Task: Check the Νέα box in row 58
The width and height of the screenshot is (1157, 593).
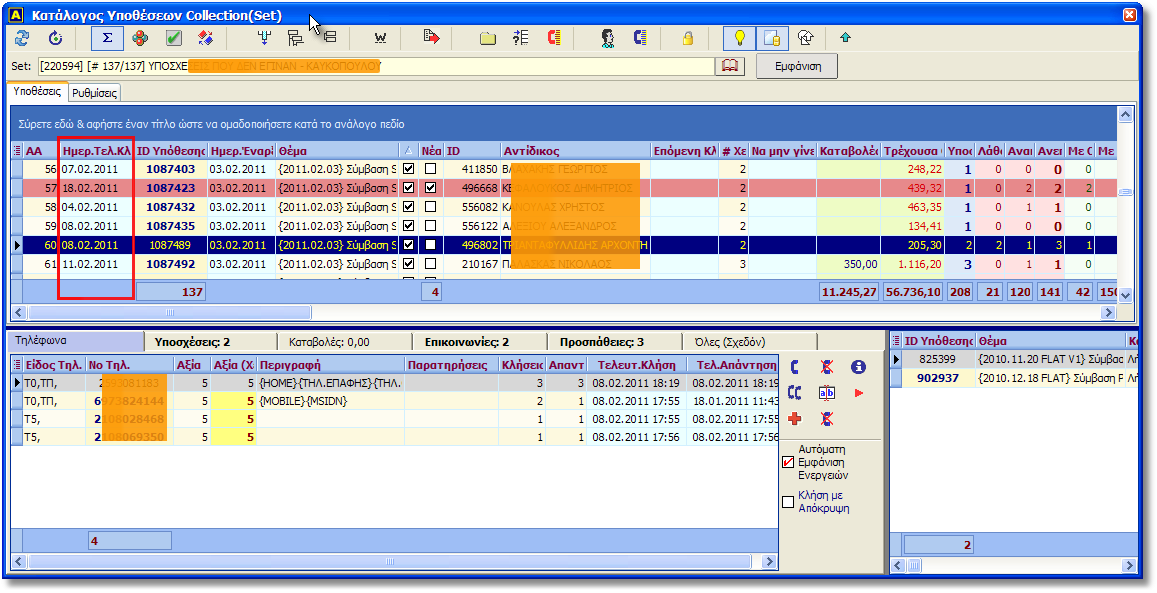Action: pos(431,207)
